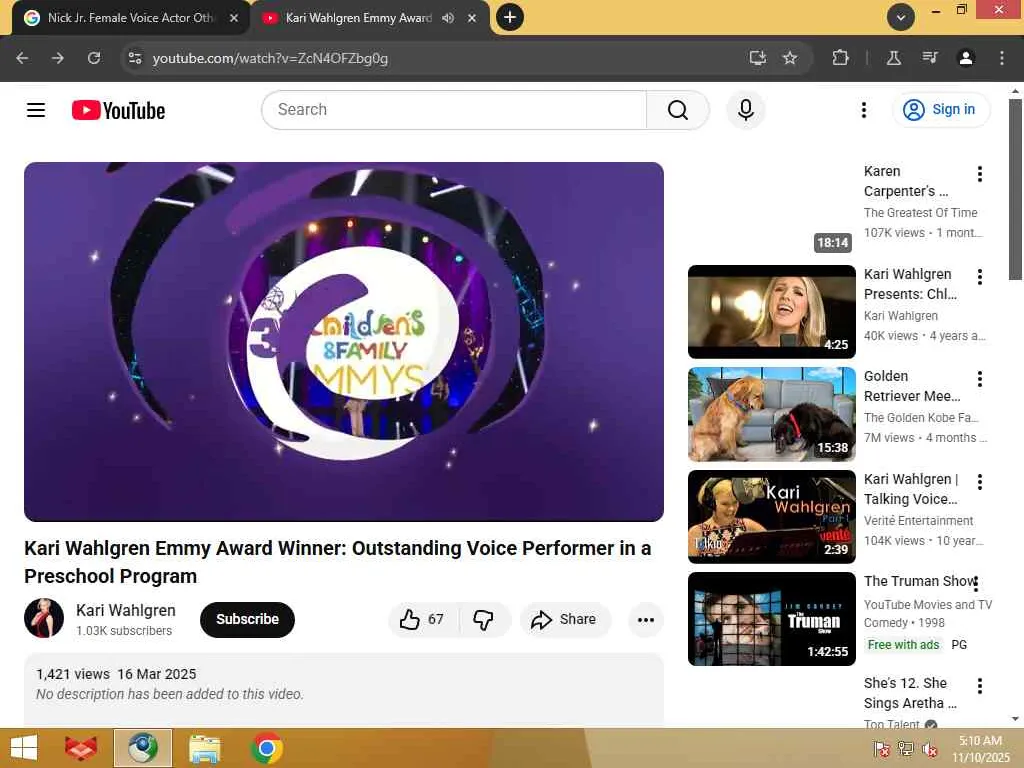Click the 'Free with ads' label

903,645
